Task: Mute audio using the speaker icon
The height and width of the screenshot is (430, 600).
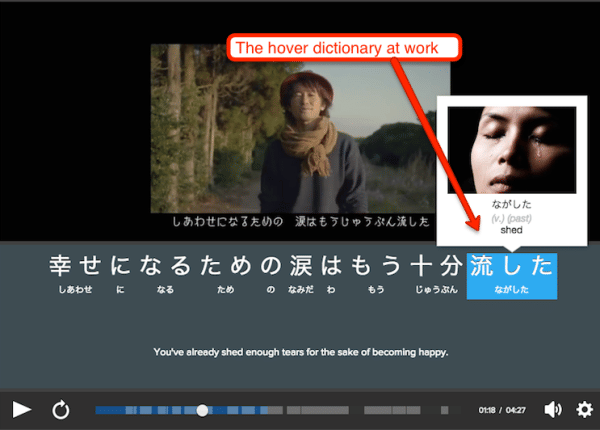Action: pyautogui.click(x=553, y=410)
